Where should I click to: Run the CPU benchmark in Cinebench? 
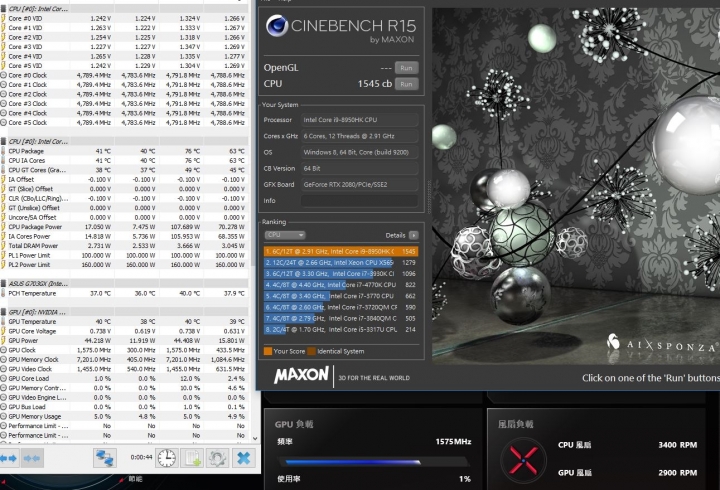pos(406,84)
